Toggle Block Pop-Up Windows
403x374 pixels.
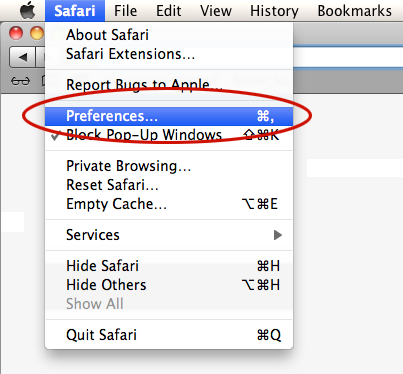[169, 135]
